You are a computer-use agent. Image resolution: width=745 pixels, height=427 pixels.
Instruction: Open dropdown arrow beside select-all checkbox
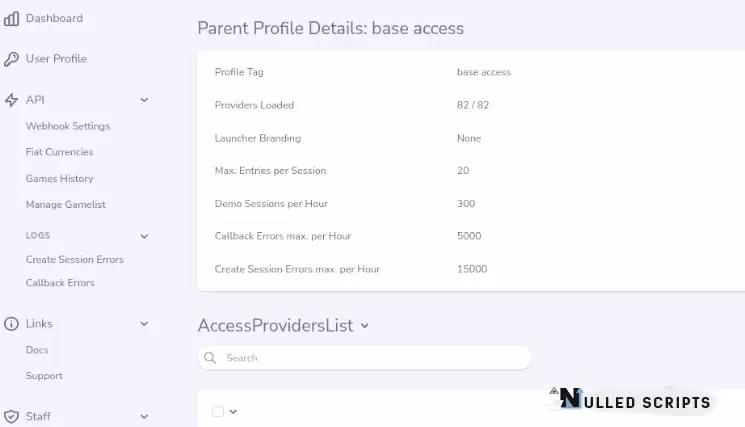click(x=233, y=411)
